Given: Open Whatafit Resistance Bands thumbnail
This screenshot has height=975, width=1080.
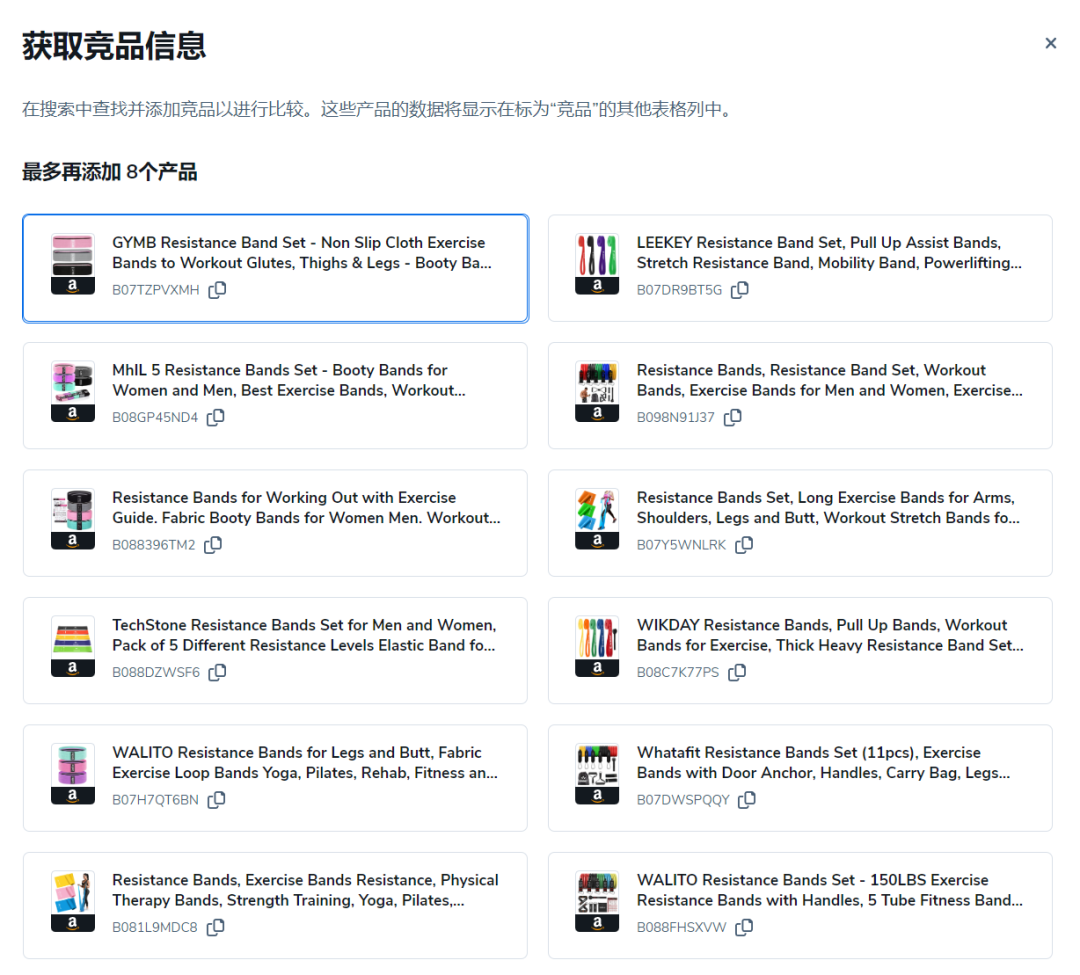Looking at the screenshot, I should tap(597, 773).
